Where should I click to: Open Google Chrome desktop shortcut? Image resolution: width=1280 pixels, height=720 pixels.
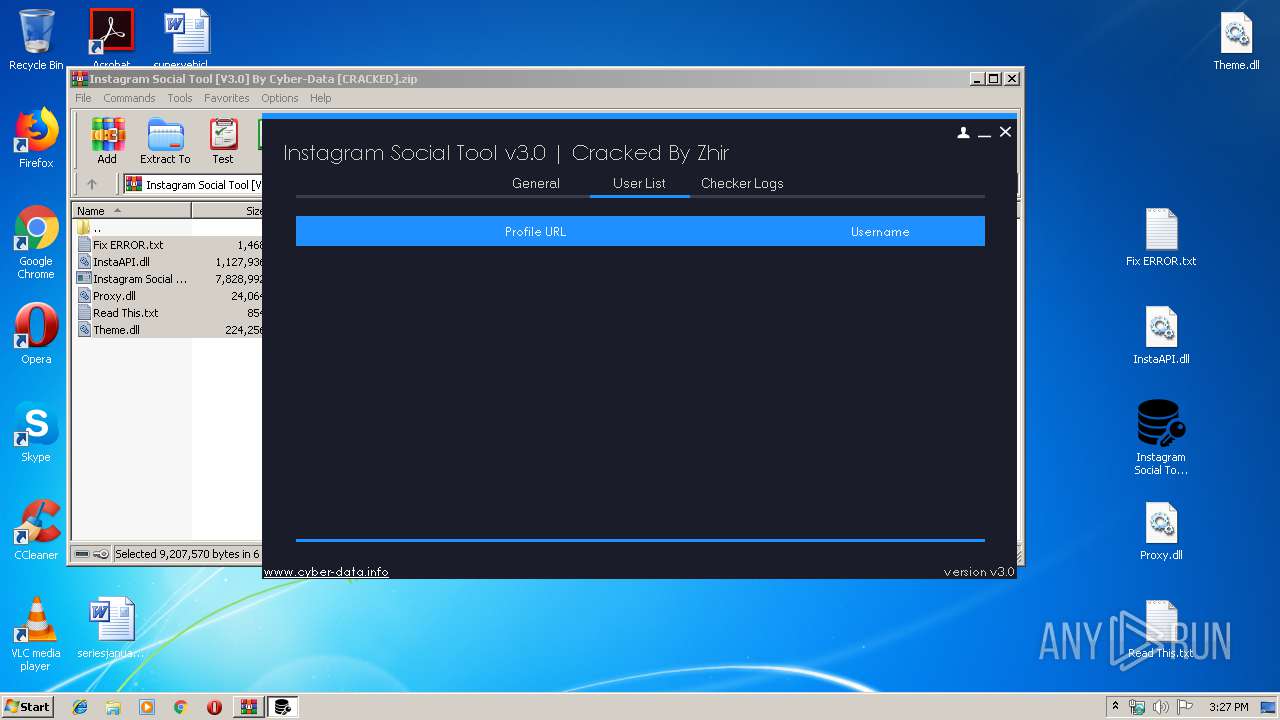click(36, 242)
